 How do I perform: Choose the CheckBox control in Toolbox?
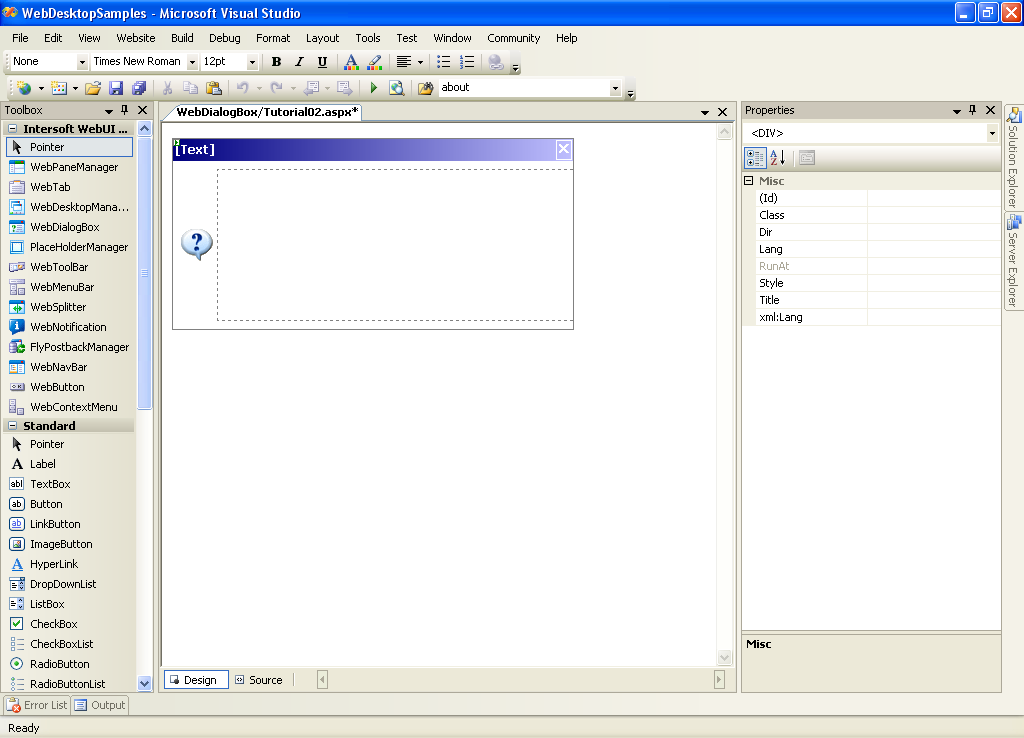click(x=53, y=624)
